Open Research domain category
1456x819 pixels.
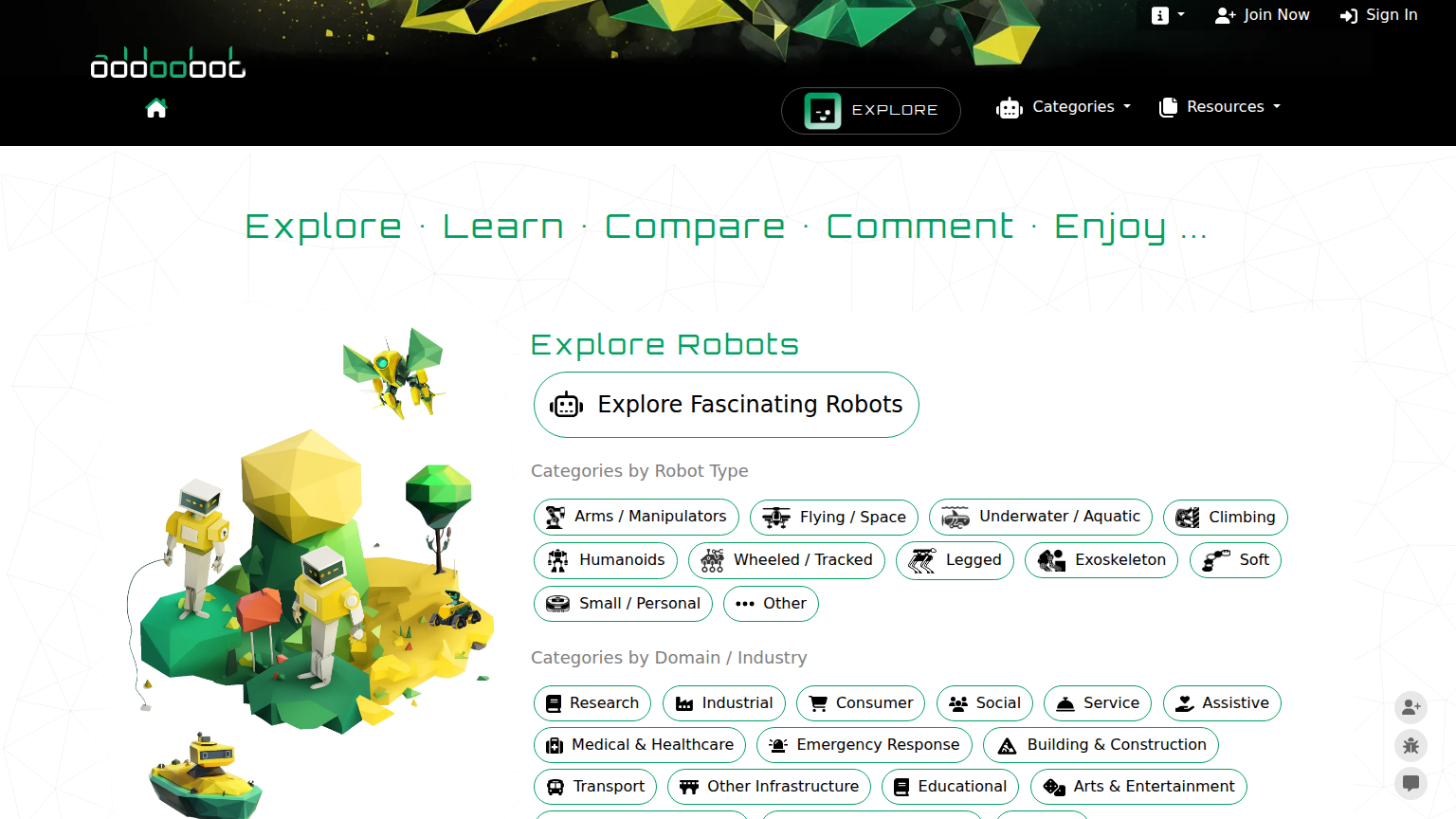tap(592, 703)
